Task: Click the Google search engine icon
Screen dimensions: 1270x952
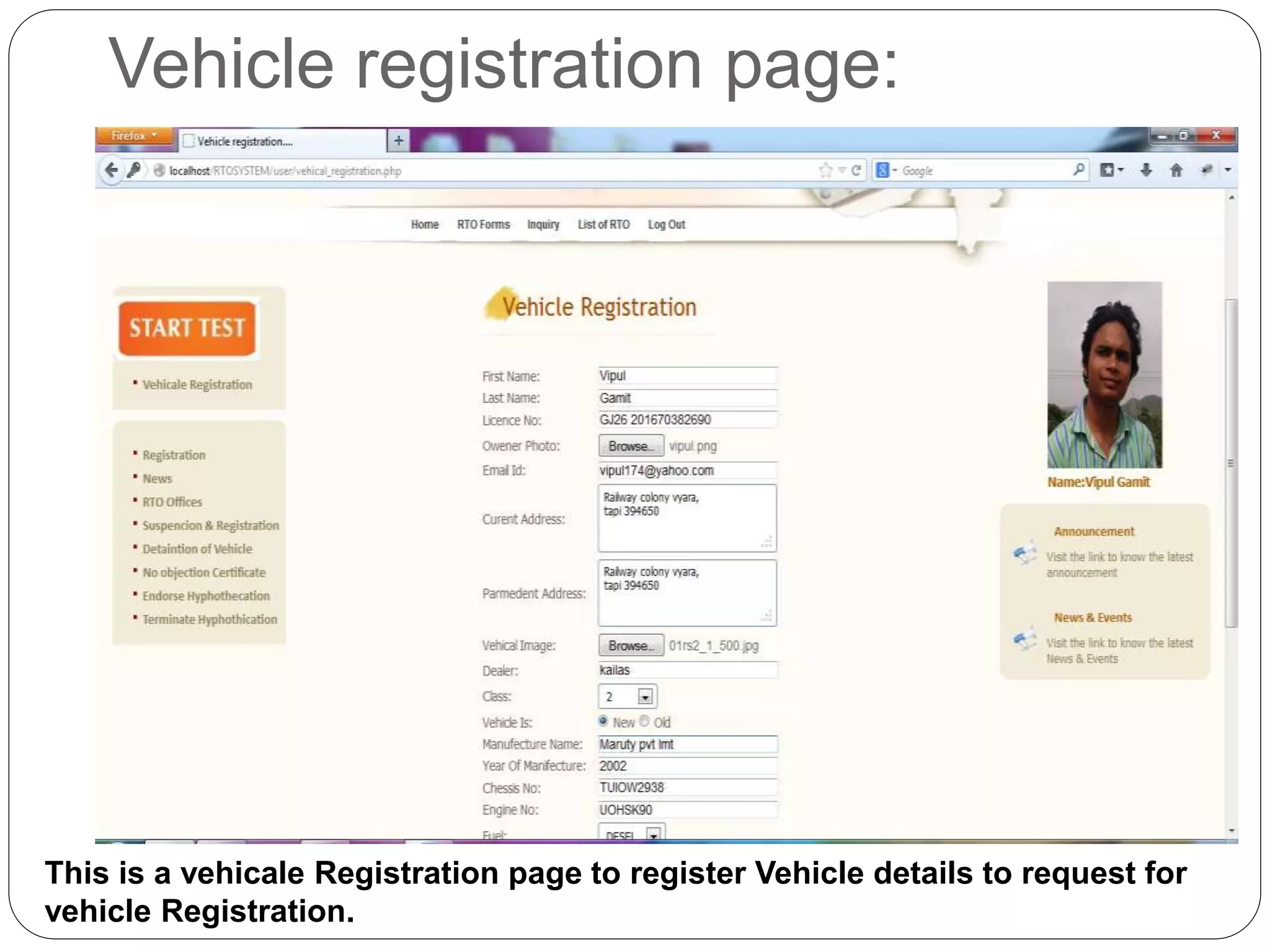Action: click(x=882, y=170)
